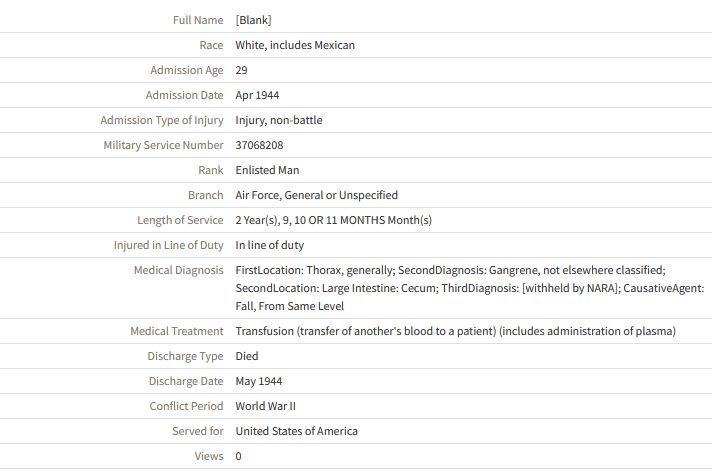Image resolution: width=721 pixels, height=470 pixels.
Task: Click the Views count value 0
Action: [x=239, y=456]
